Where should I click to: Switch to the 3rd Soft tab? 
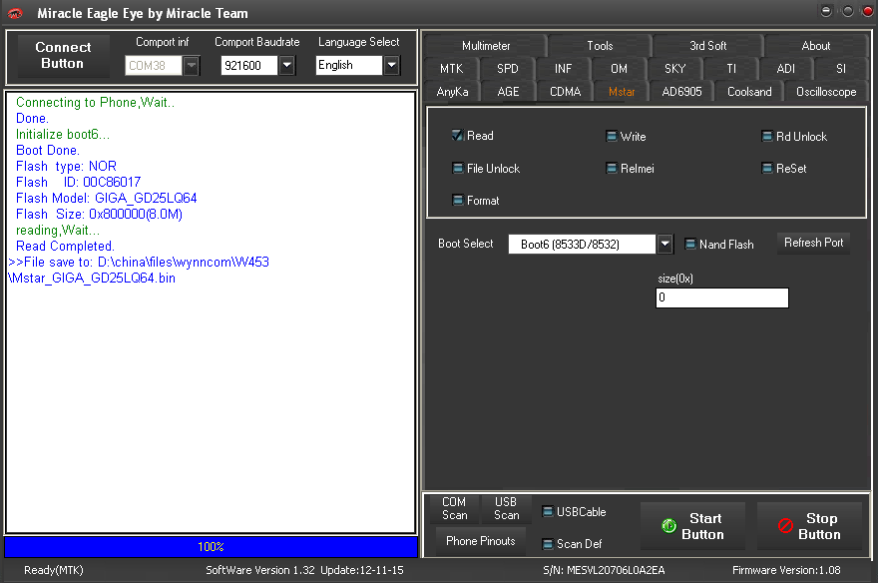708,45
